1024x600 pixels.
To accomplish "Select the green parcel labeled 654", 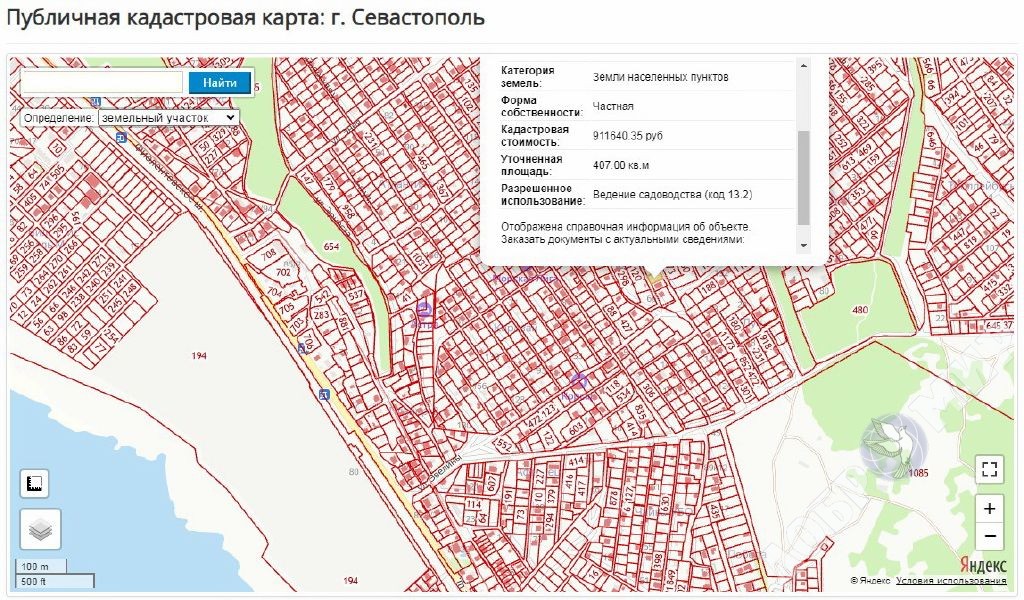I will [332, 247].
